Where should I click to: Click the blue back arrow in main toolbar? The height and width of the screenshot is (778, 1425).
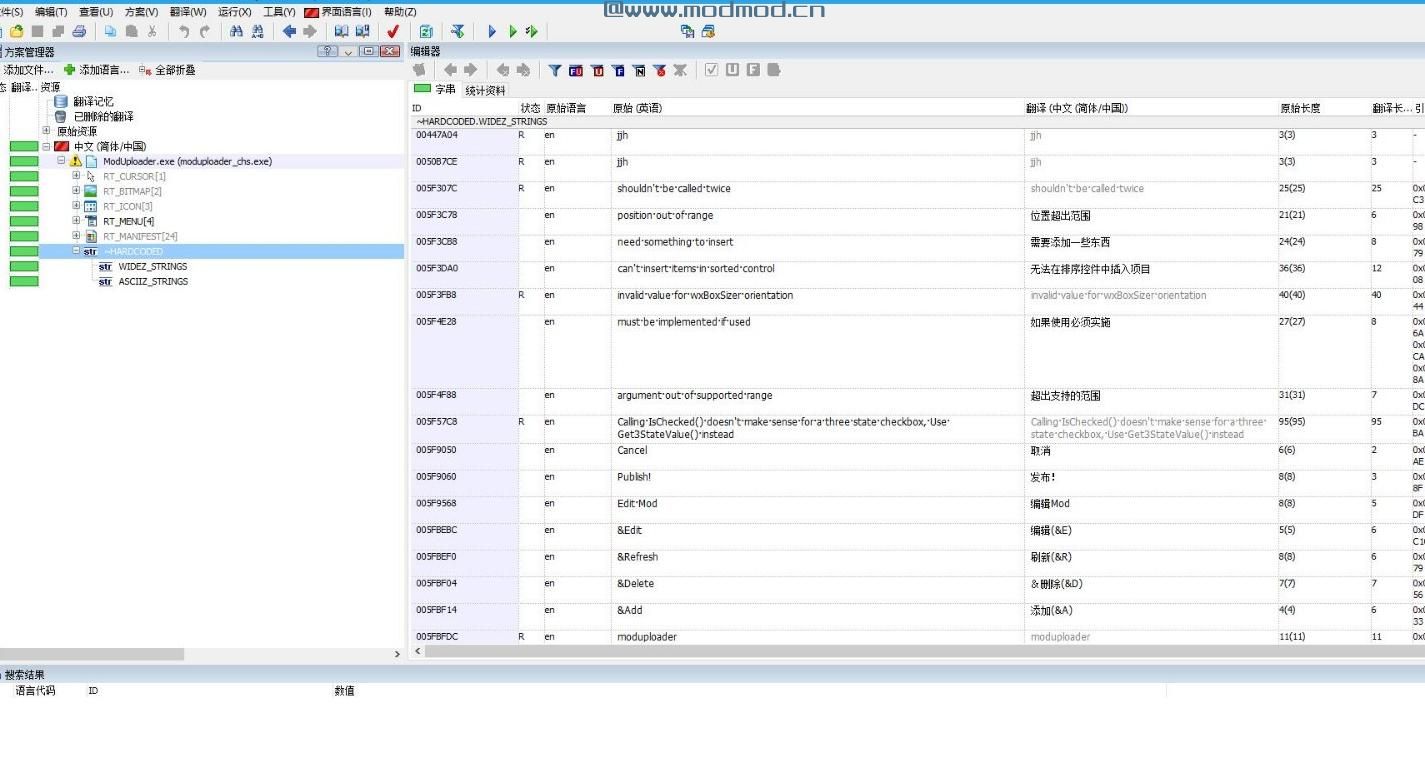coord(289,32)
